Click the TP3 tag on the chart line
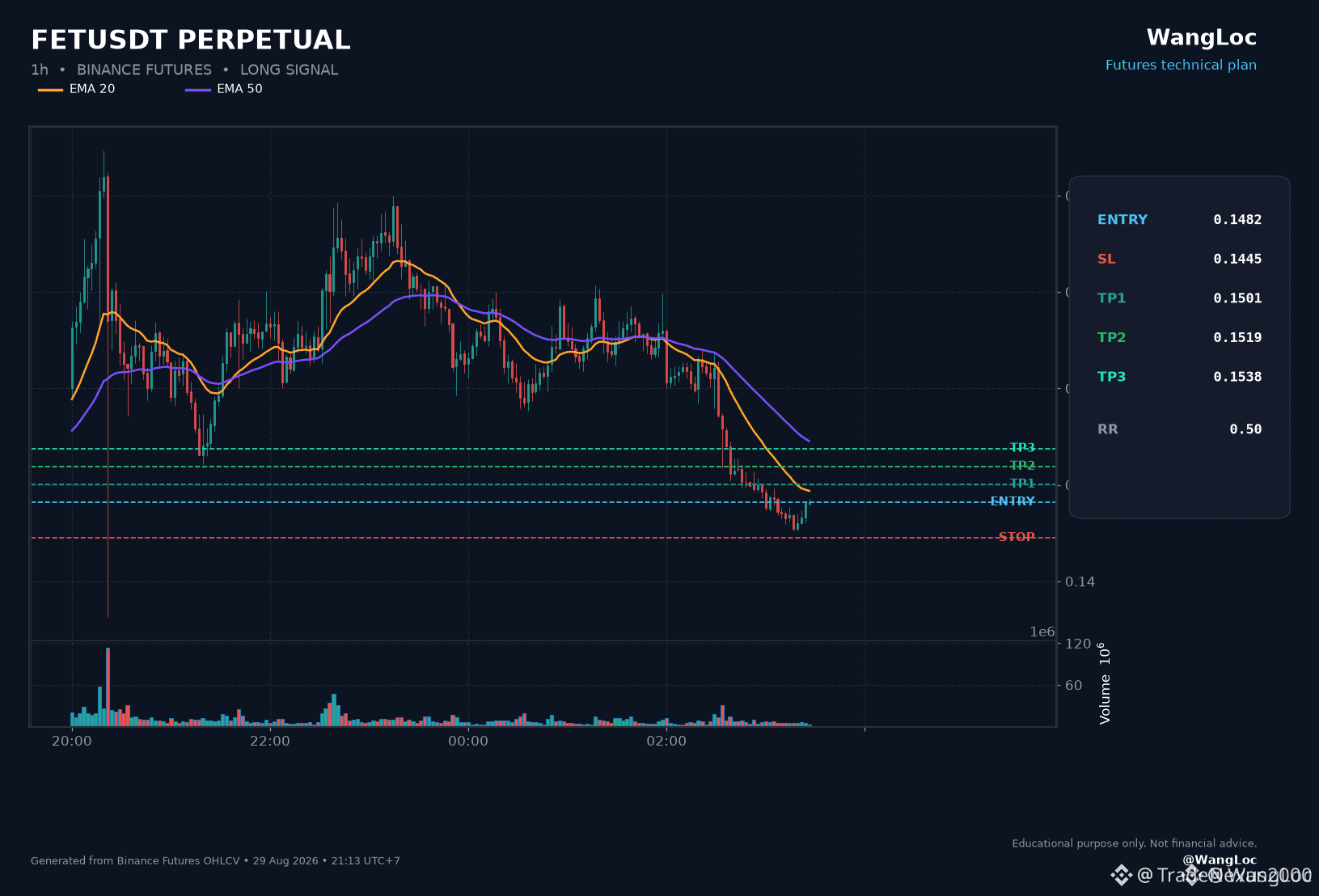This screenshot has height=896, width=1319. pyautogui.click(x=1022, y=448)
